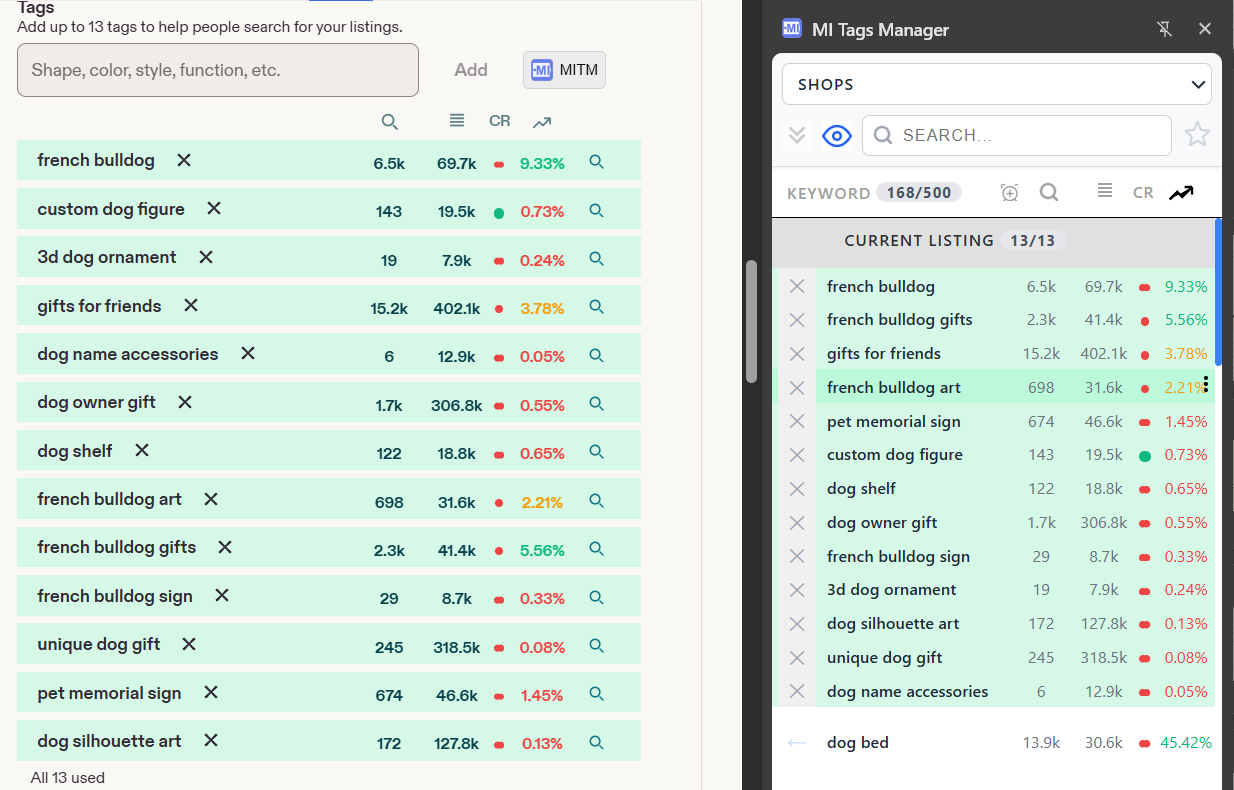Select the pet memorial sign keyword in manager
Screen dimensions: 1234x790
pyautogui.click(x=893, y=421)
